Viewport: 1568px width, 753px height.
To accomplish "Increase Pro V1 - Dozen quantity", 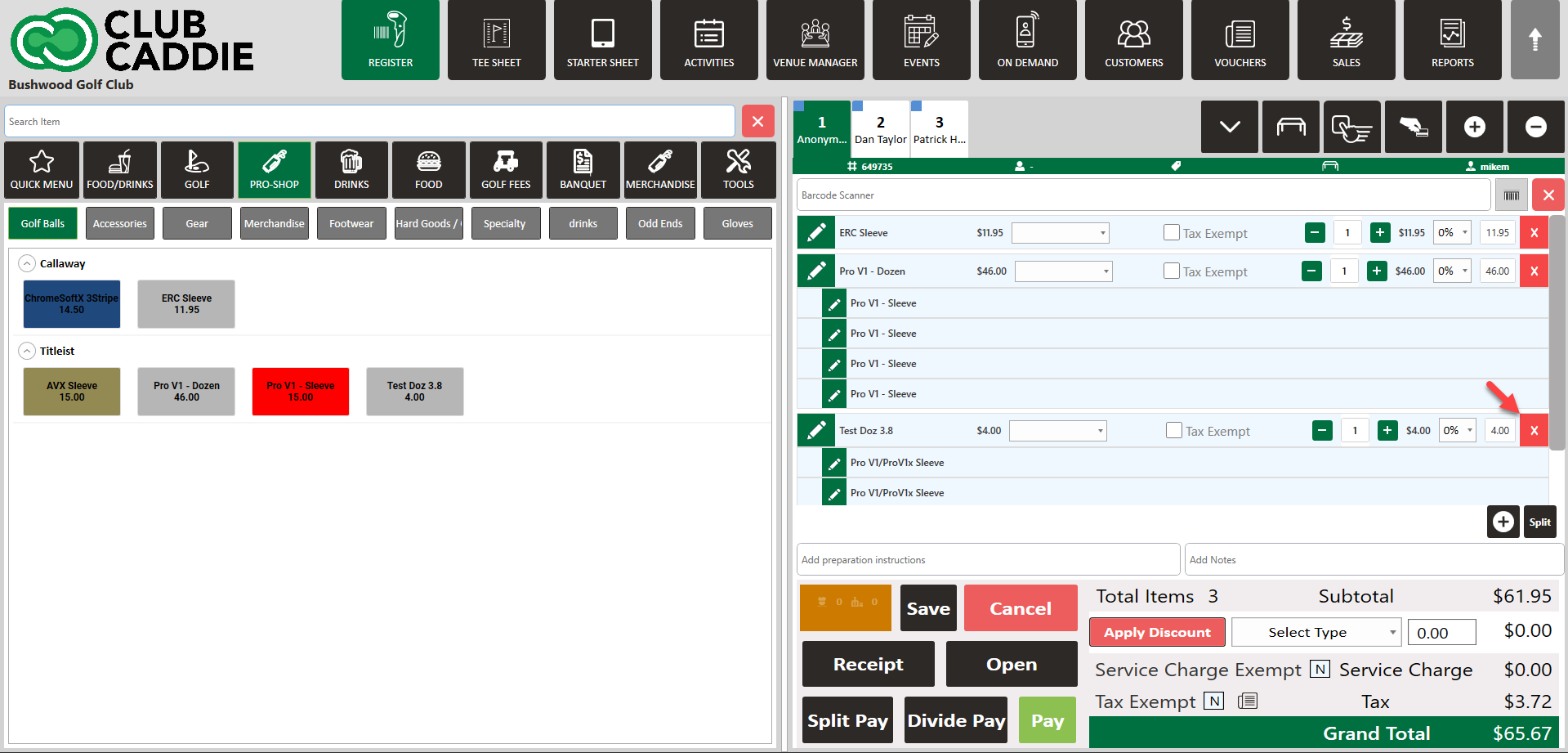I will click(x=1377, y=271).
